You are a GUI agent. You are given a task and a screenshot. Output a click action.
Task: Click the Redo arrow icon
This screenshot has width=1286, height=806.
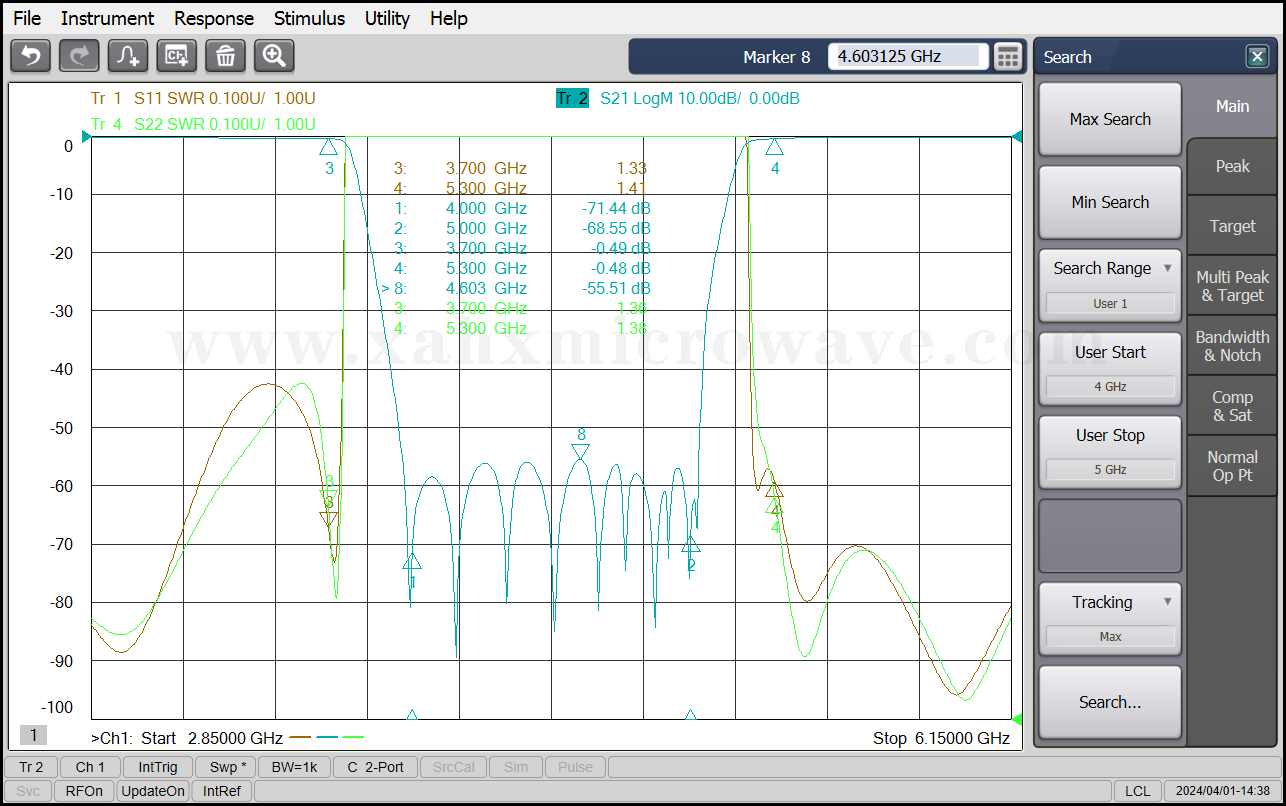[79, 56]
